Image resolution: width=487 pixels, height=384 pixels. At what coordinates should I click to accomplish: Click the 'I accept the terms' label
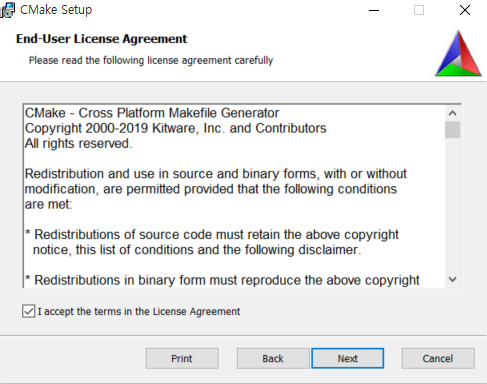point(139,311)
